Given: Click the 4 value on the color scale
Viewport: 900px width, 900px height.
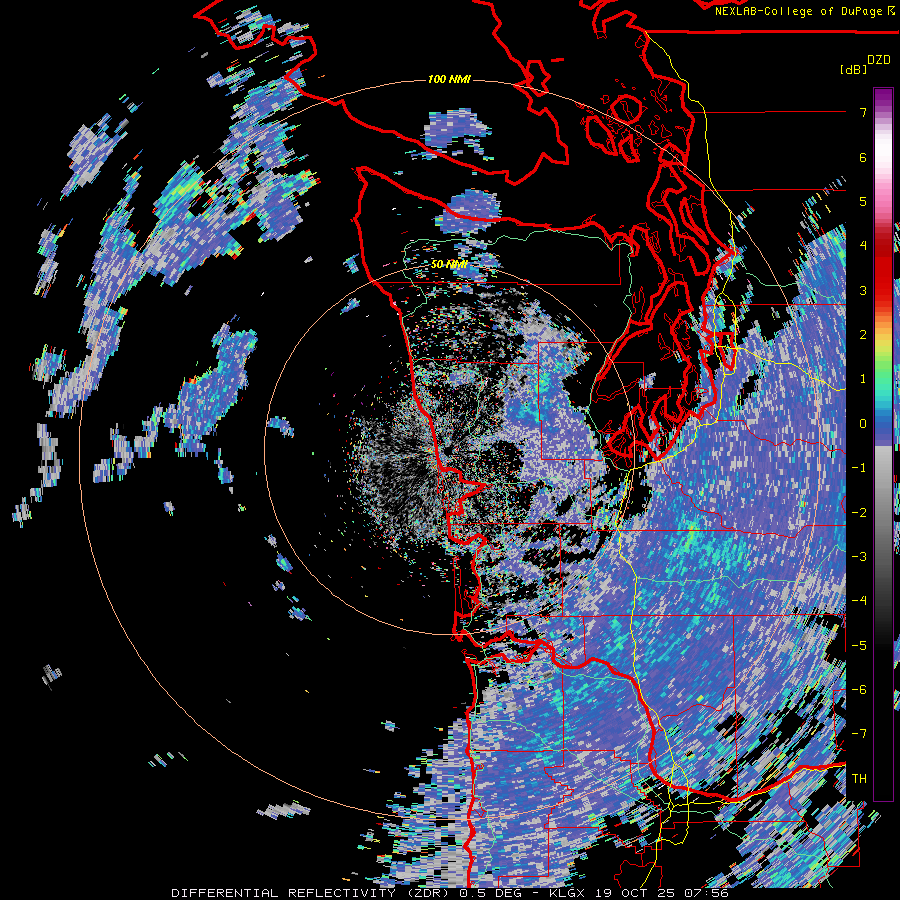Looking at the screenshot, I should click(x=863, y=246).
